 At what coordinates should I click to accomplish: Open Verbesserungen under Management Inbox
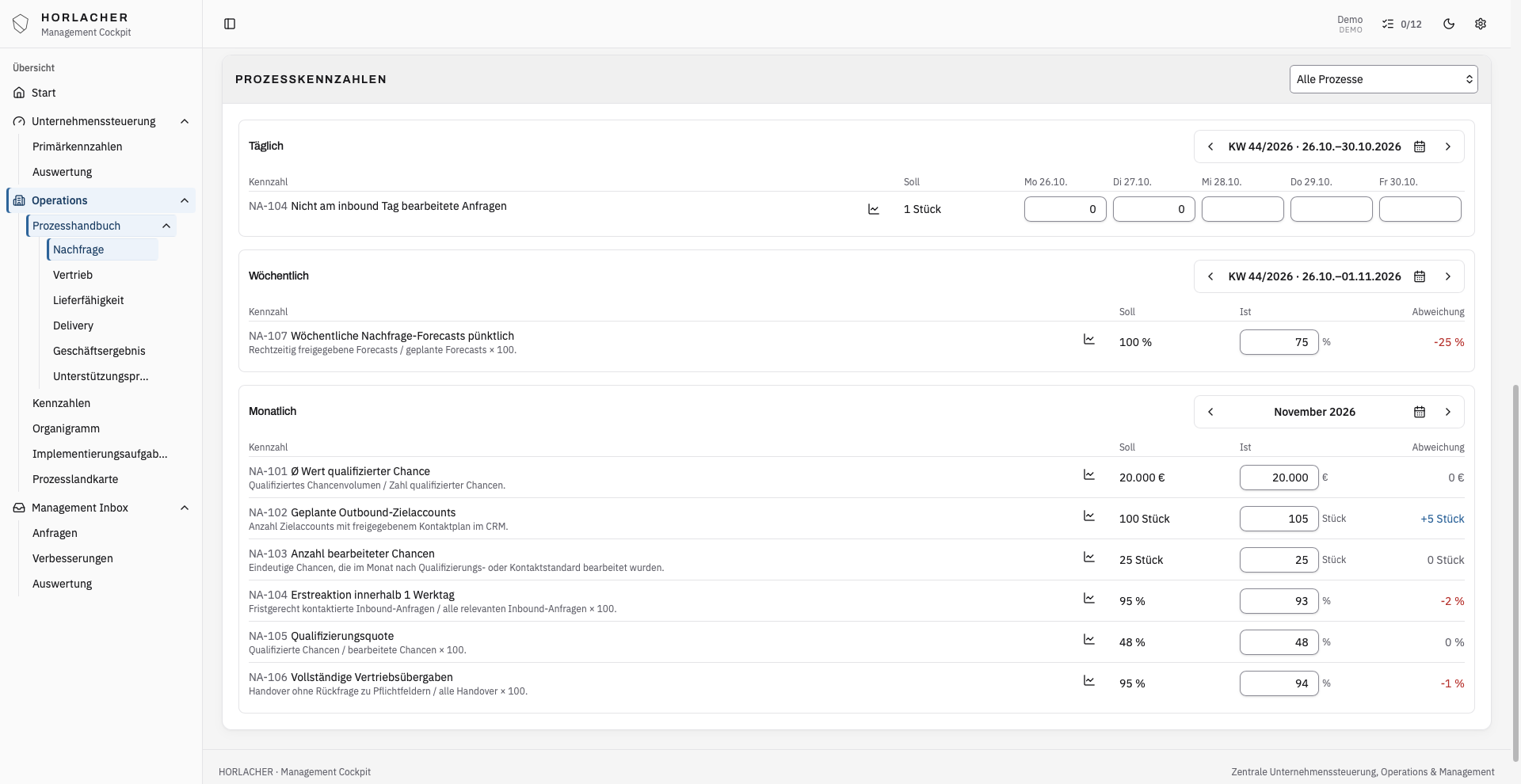(x=73, y=558)
